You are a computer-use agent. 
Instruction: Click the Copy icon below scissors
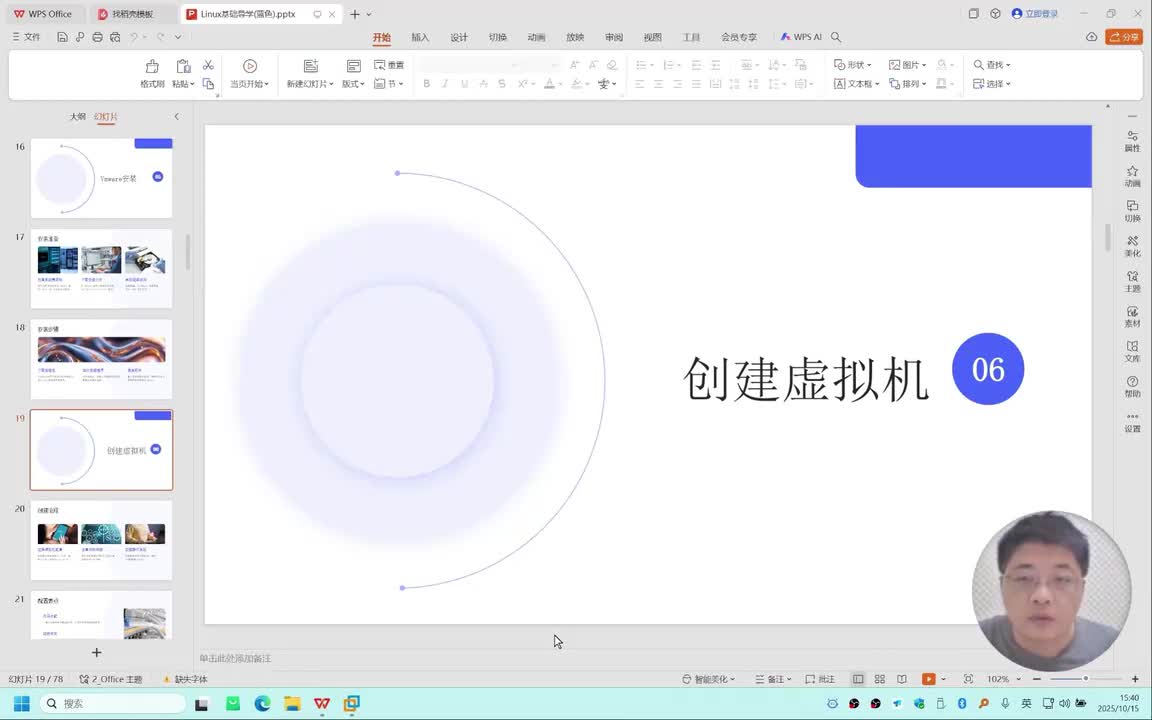[x=209, y=84]
